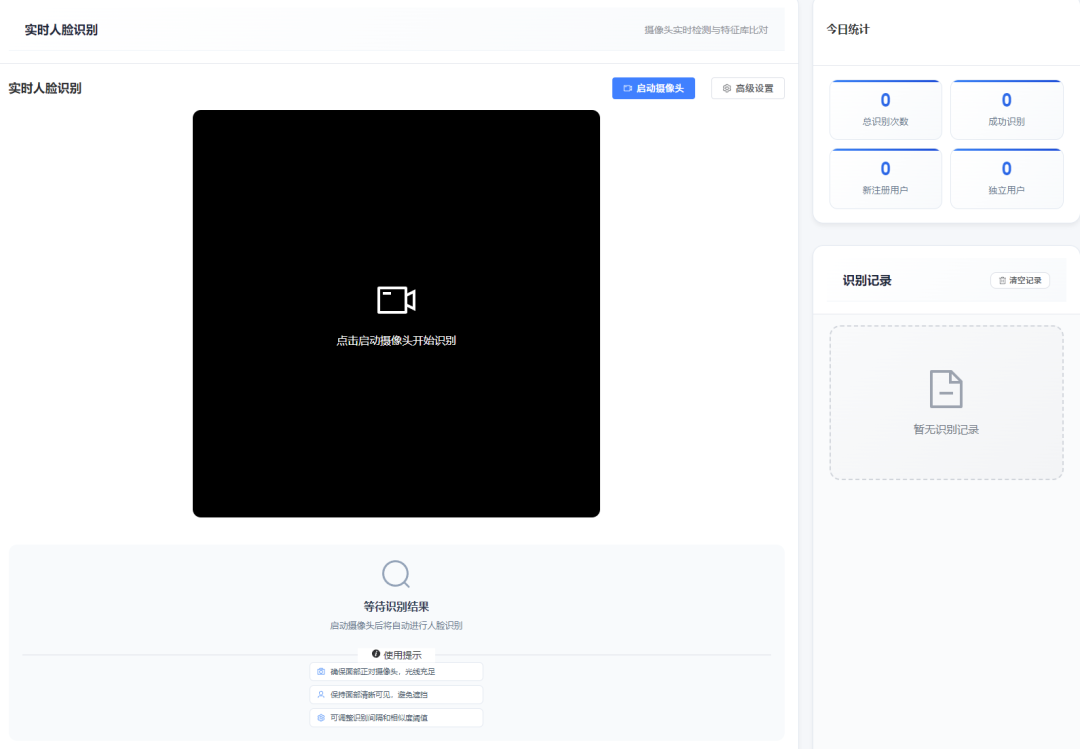This screenshot has height=749, width=1080.
Task: Select the 新注册用户 statistic card
Action: (885, 178)
